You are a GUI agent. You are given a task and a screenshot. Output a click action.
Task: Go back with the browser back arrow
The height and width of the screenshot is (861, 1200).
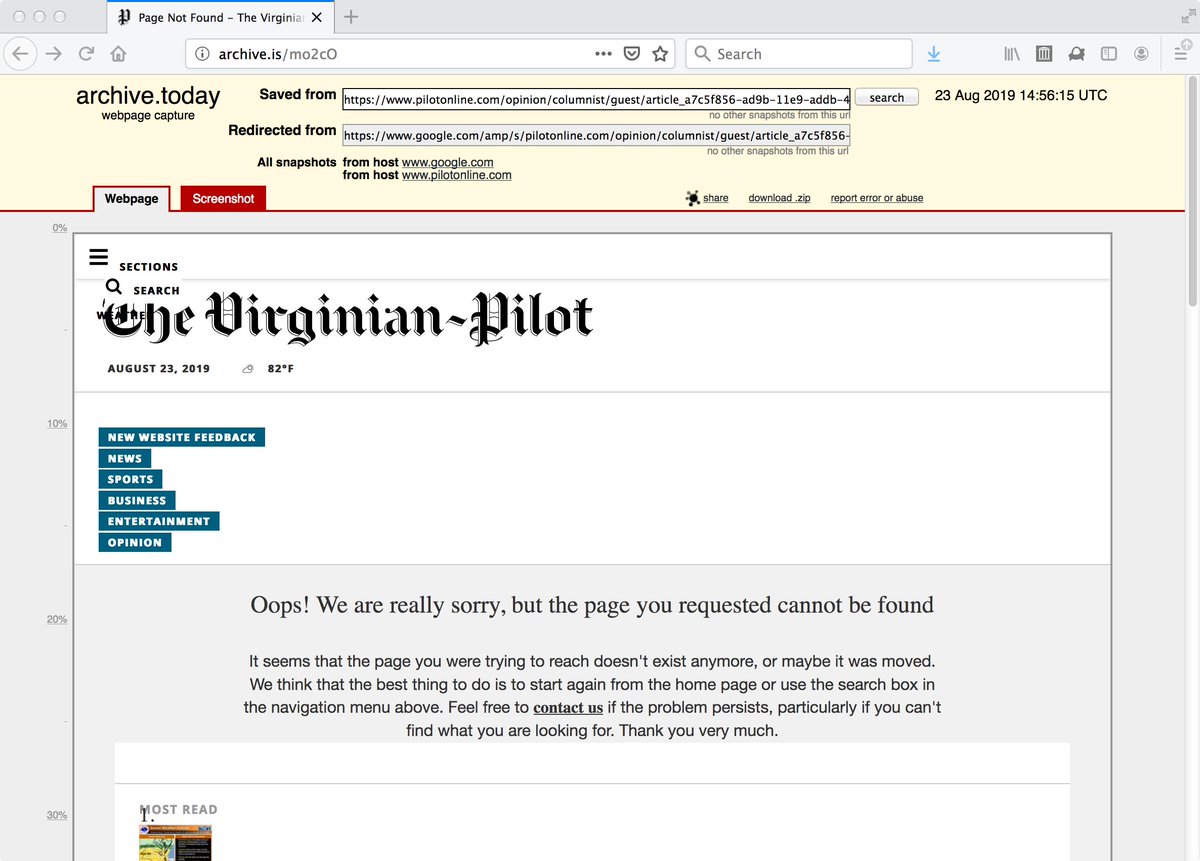pos(22,54)
